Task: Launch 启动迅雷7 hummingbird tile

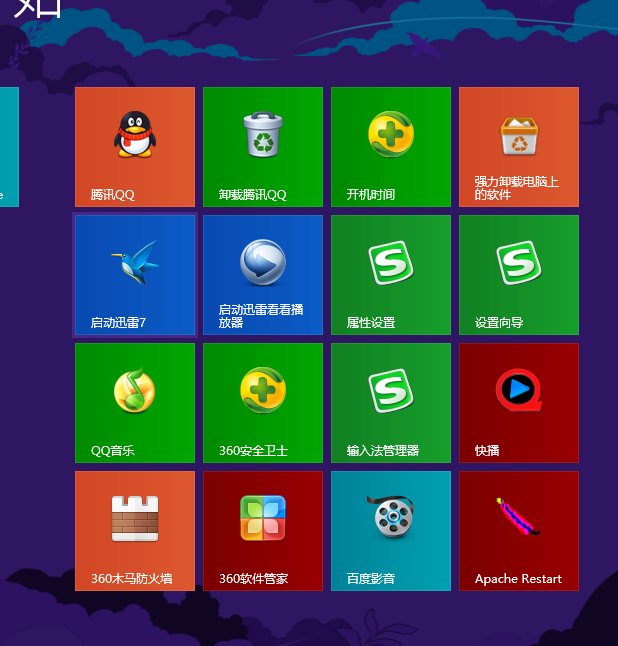Action: pyautogui.click(x=134, y=274)
